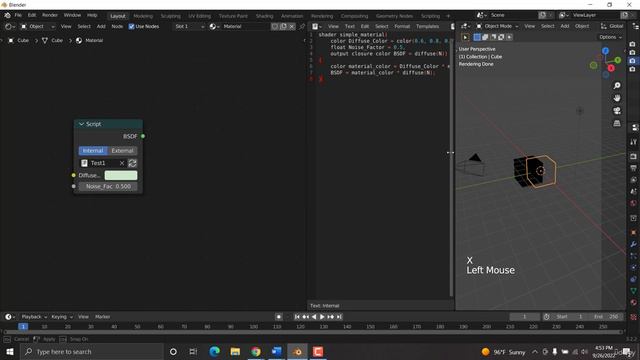The image size is (640, 360).
Task: Click the play arrow icon under Object Mode
Action: click(465, 37)
